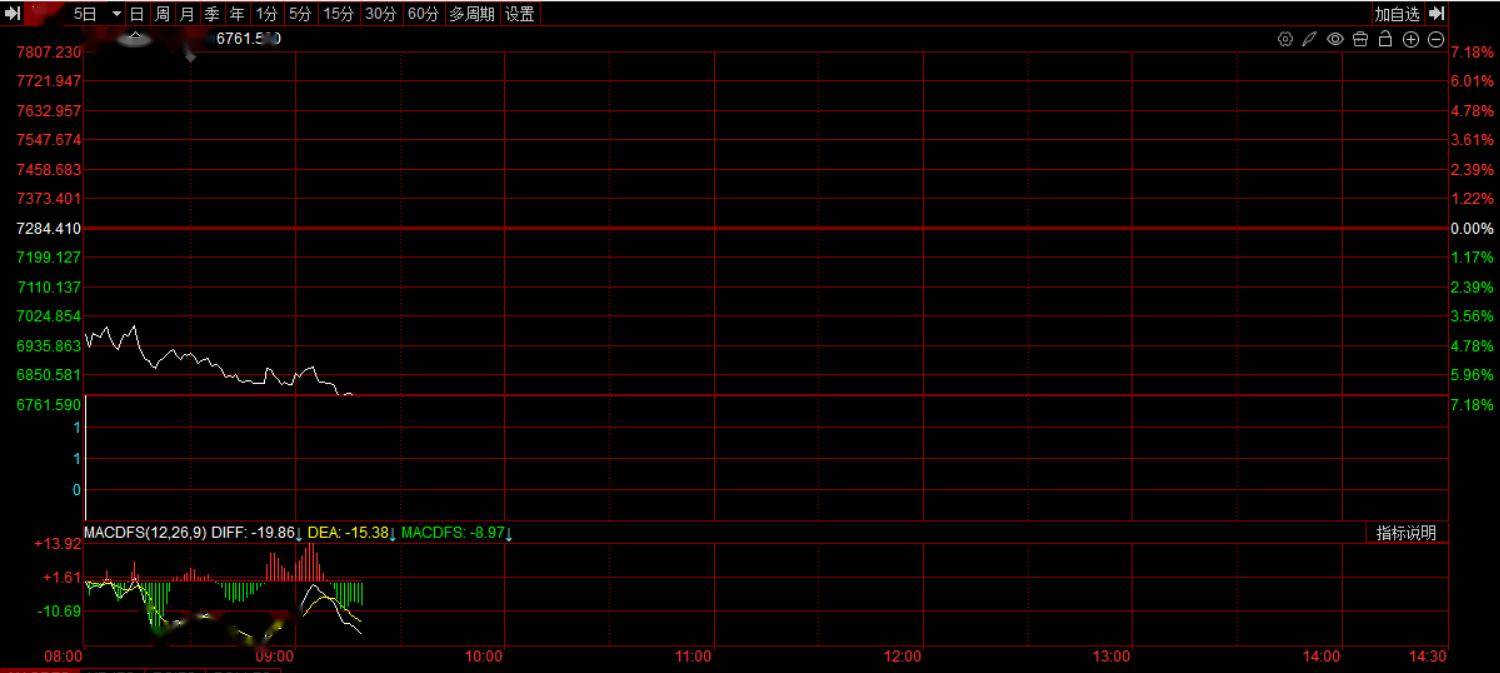1500x673 pixels.
Task: Click the 14:30 time axis label
Action: coord(1427,657)
